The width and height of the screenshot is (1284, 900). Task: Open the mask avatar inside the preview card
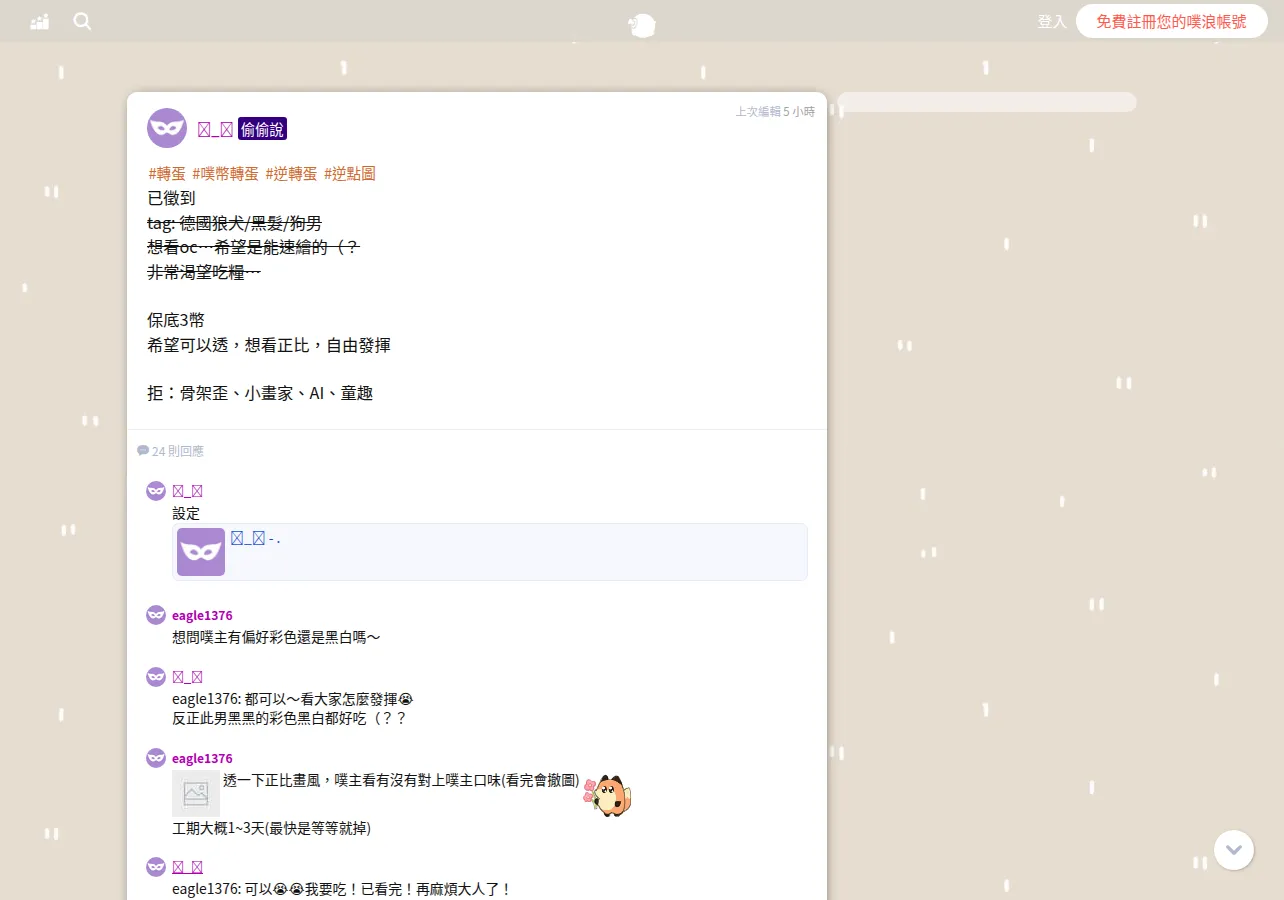tap(201, 552)
